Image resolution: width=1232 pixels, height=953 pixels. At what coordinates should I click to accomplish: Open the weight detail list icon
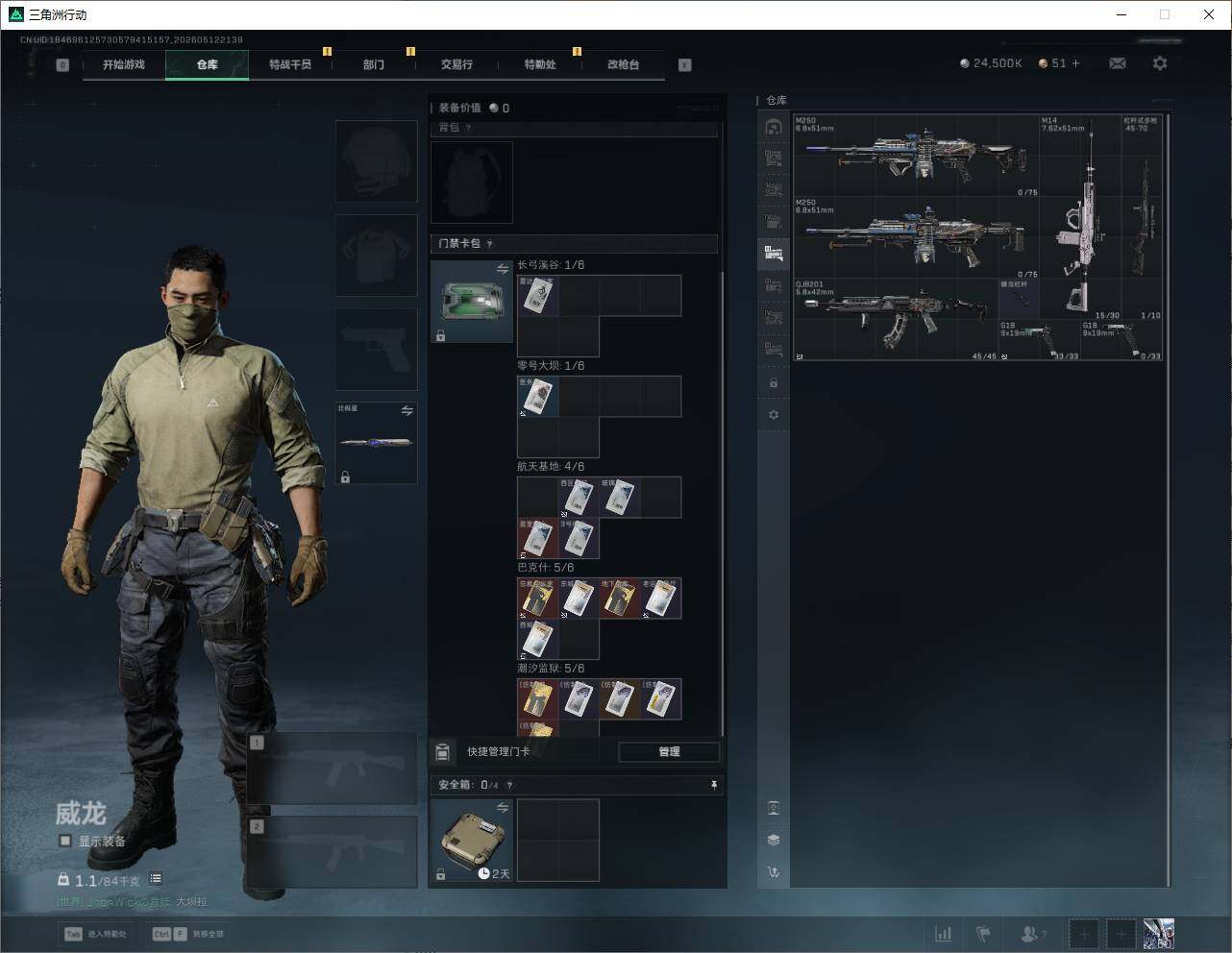pyautogui.click(x=156, y=879)
